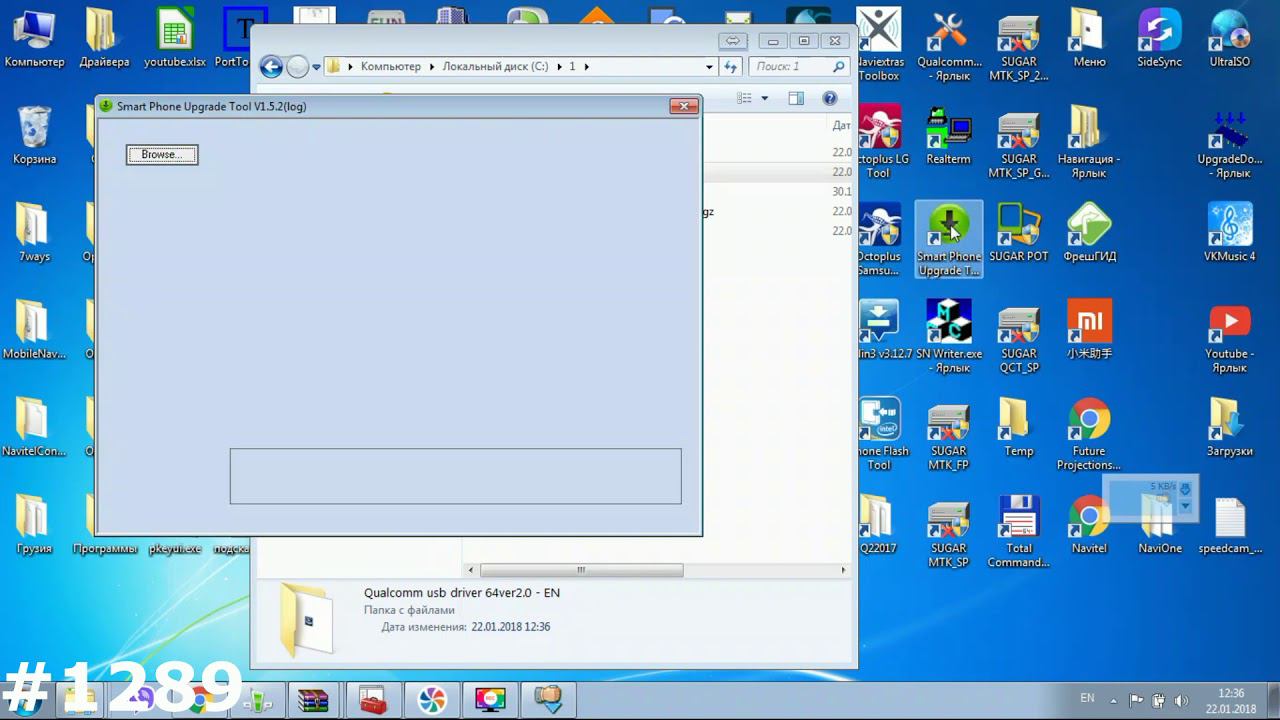Open the Корзина recycle bin
The width and height of the screenshot is (1280, 720).
34,135
